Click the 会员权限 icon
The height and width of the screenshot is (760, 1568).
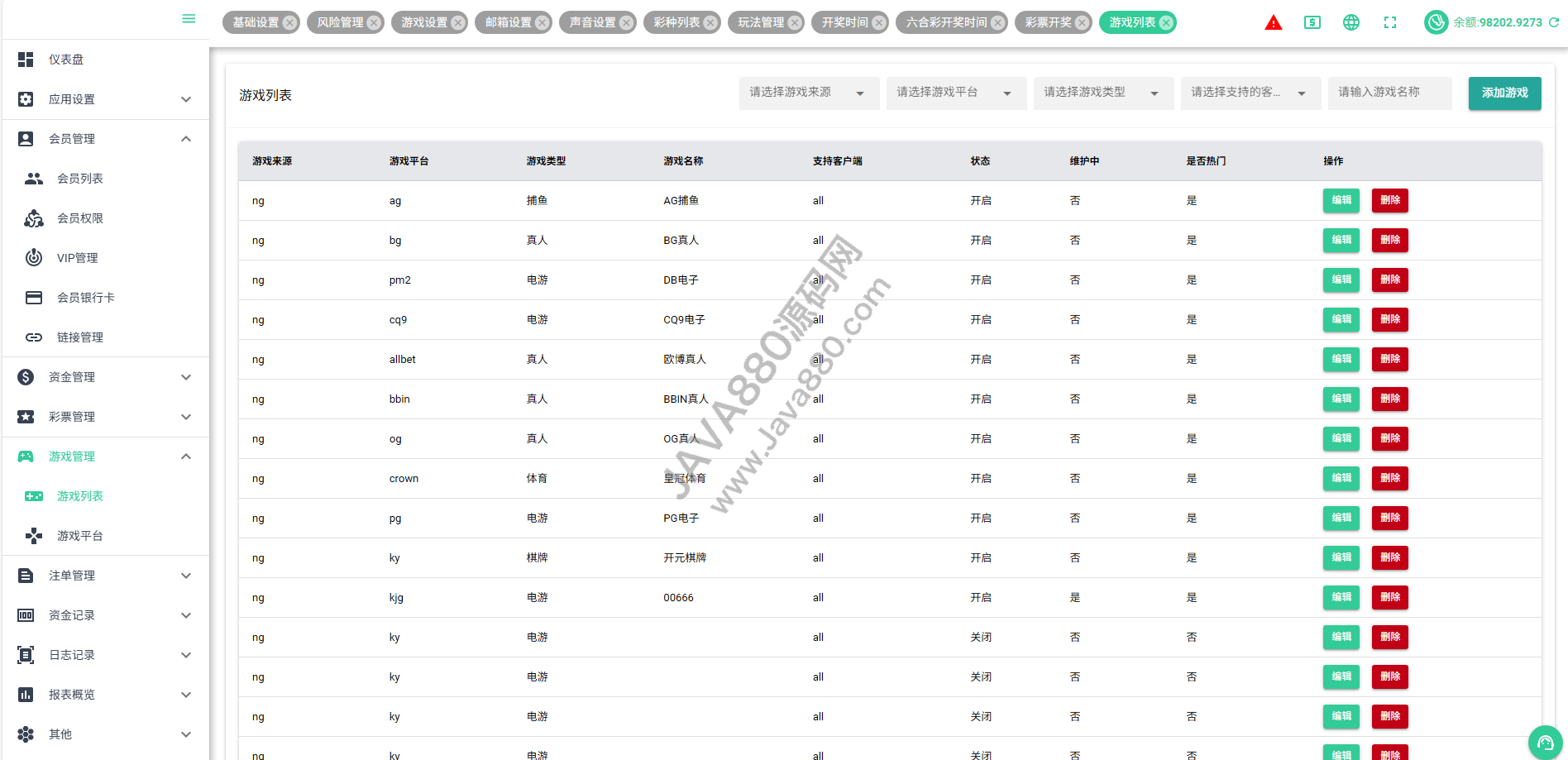(x=34, y=218)
